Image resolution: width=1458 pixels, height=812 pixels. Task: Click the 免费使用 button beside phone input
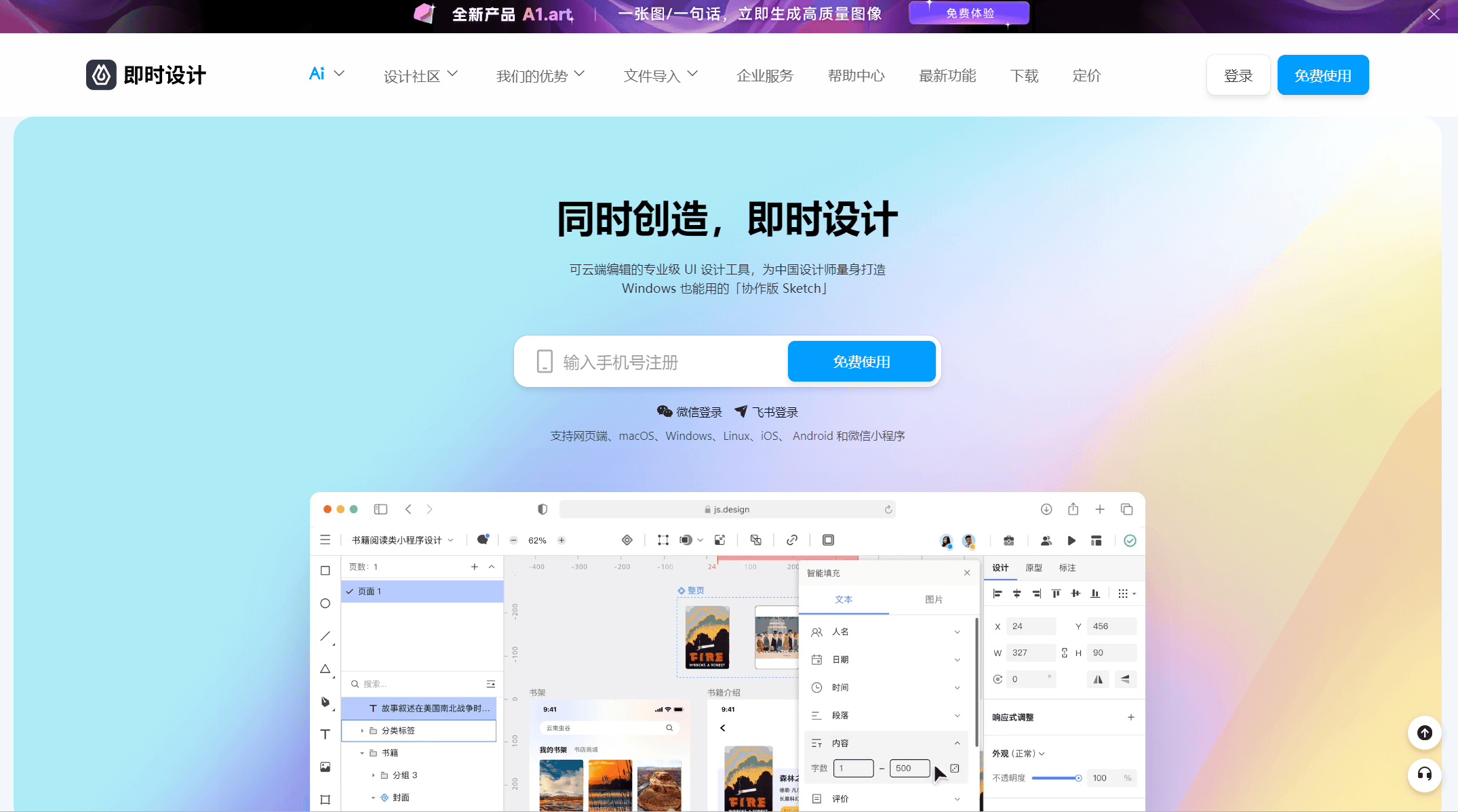pyautogui.click(x=861, y=361)
